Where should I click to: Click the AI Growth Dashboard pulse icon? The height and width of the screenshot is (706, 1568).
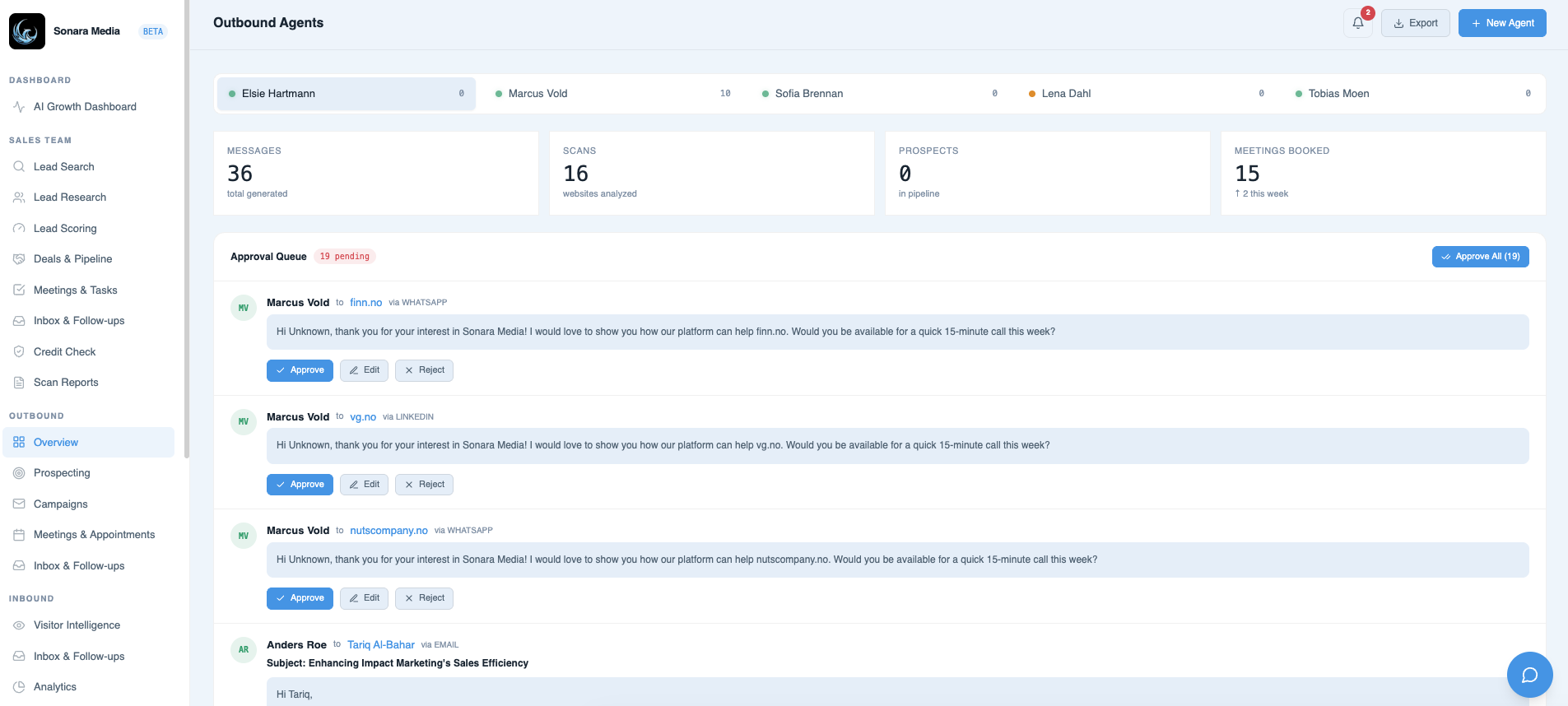[x=19, y=107]
